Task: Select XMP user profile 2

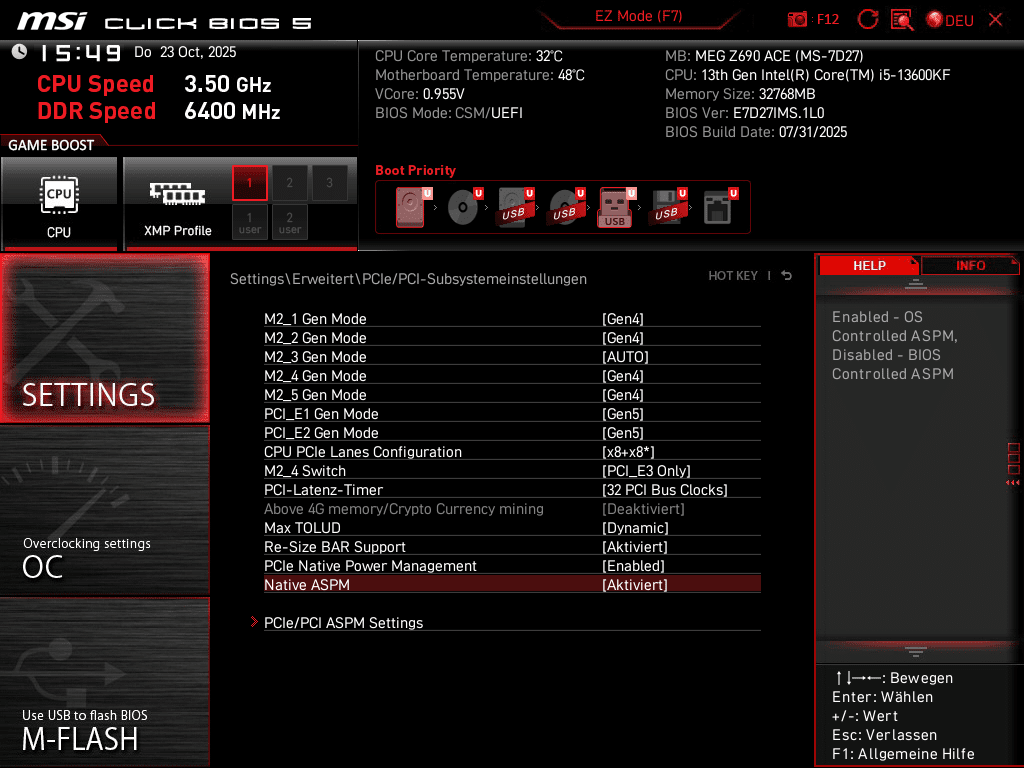Action: [x=289, y=222]
